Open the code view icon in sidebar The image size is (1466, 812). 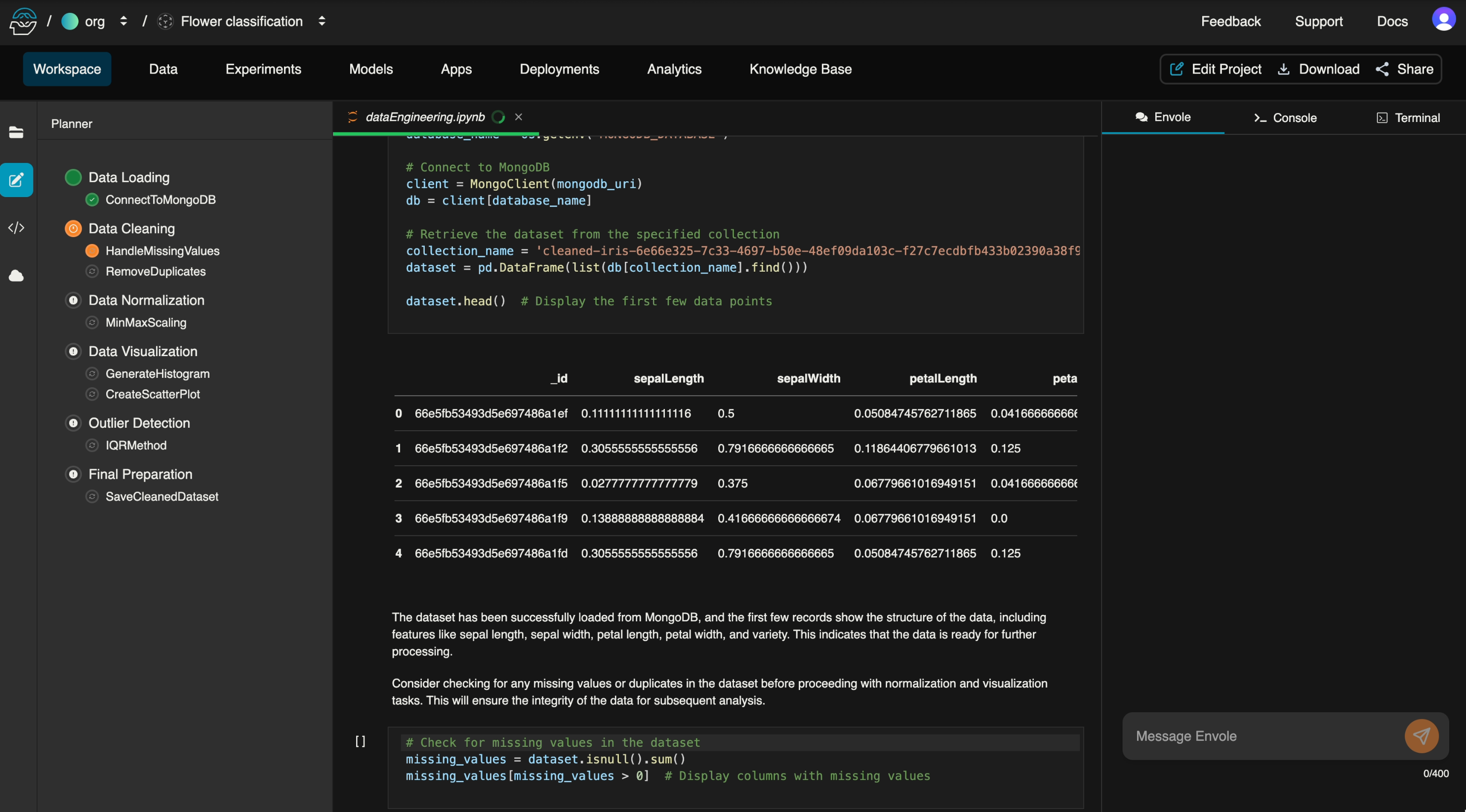16,228
